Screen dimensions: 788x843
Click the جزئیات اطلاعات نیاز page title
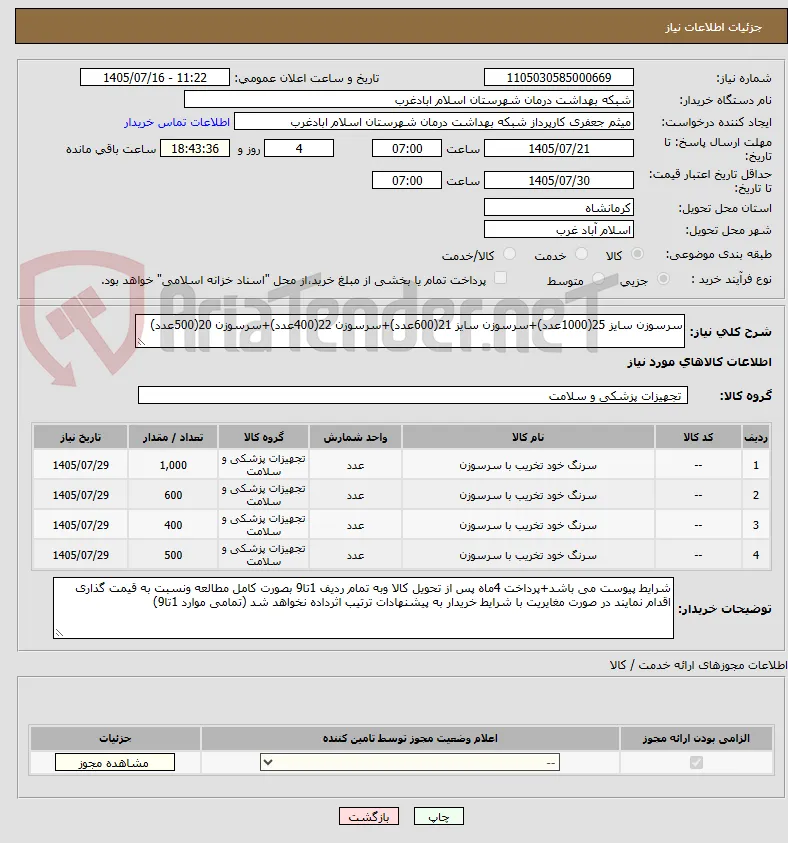coord(713,27)
